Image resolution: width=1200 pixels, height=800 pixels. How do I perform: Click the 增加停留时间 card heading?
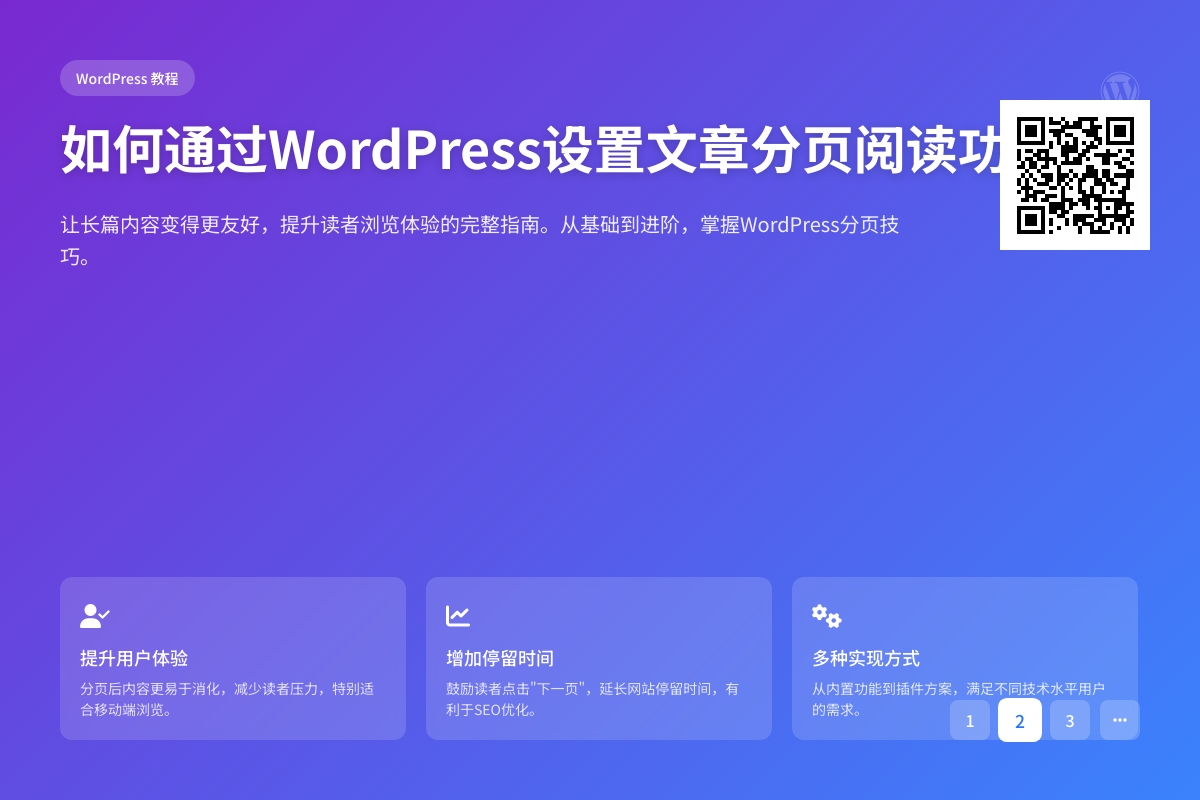click(500, 658)
